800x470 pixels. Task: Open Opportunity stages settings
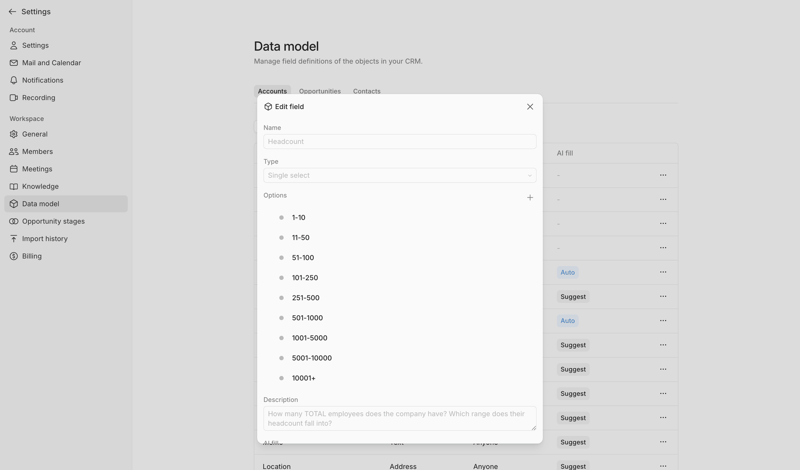(53, 221)
